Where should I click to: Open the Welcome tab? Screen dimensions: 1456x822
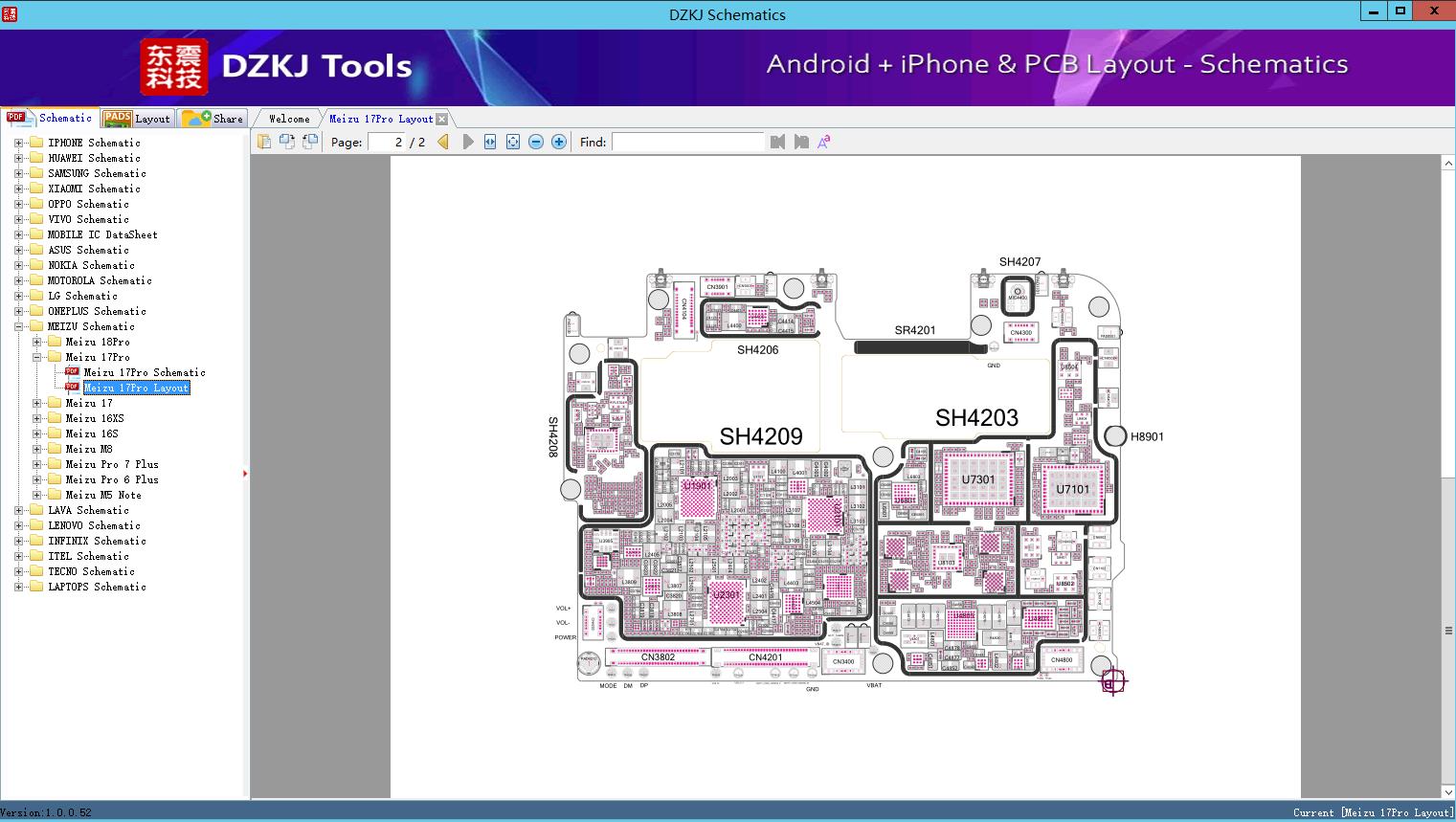click(x=289, y=119)
